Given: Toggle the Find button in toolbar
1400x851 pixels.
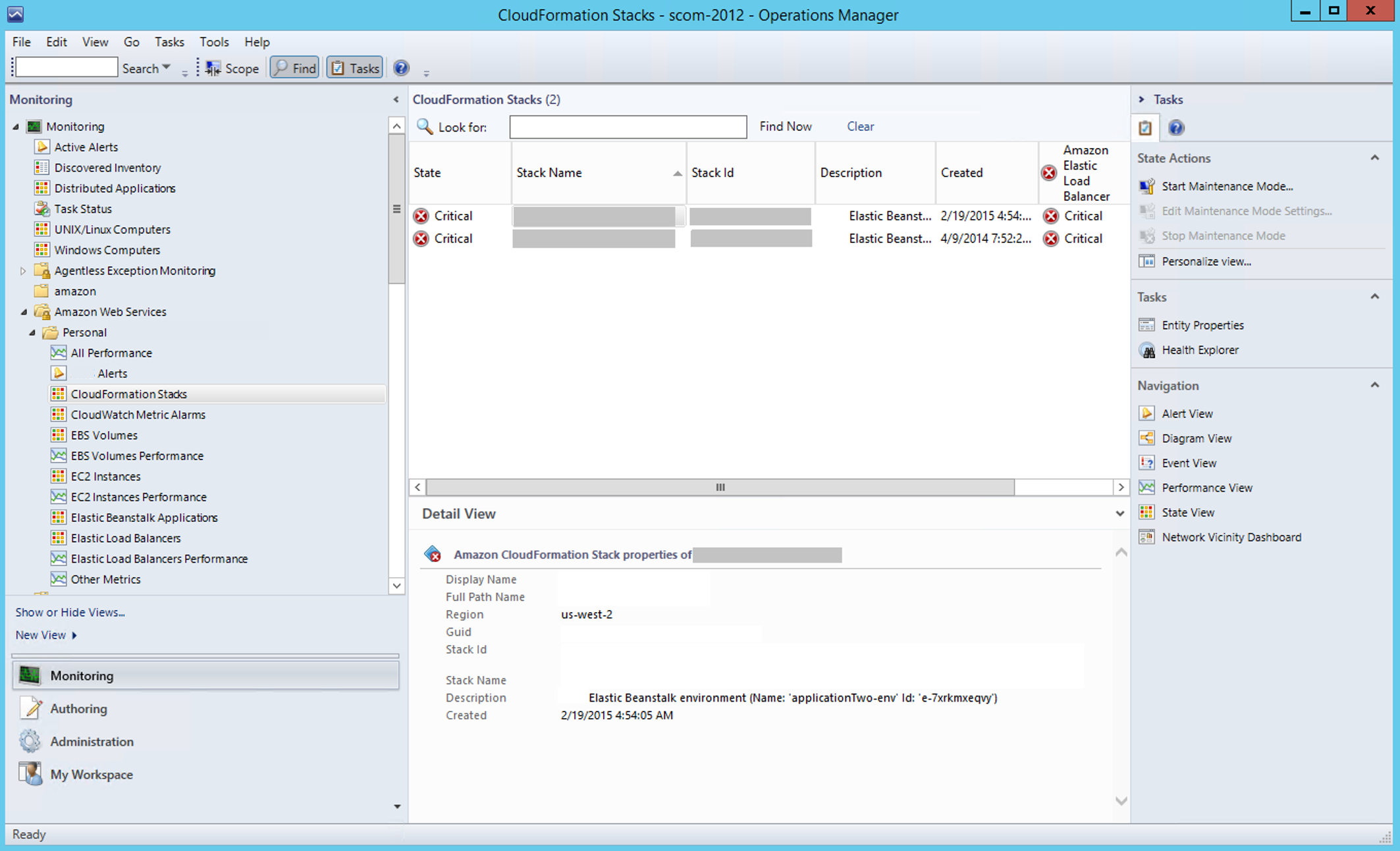Looking at the screenshot, I should click(x=295, y=68).
